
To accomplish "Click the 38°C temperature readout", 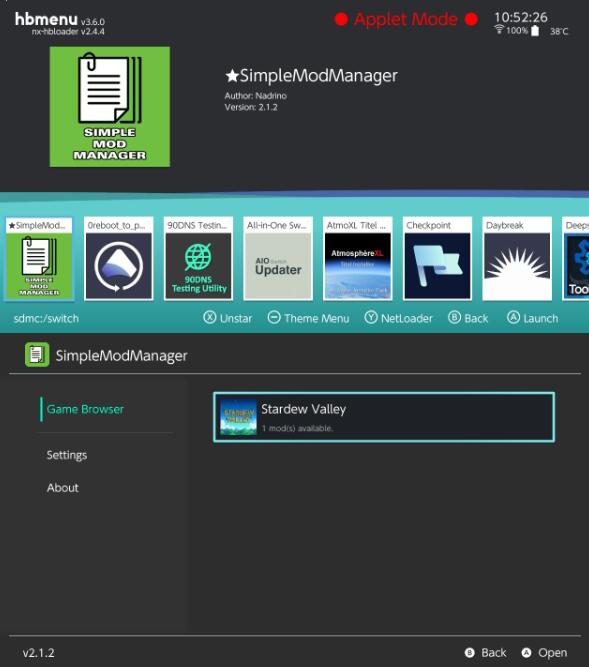I will pos(559,31).
